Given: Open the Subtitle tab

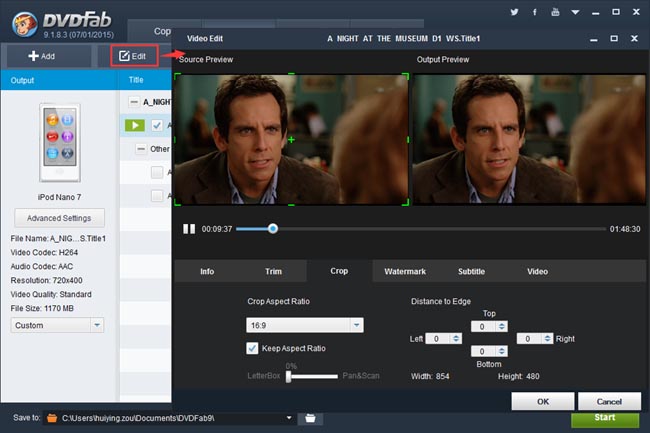Looking at the screenshot, I should pyautogui.click(x=471, y=271).
